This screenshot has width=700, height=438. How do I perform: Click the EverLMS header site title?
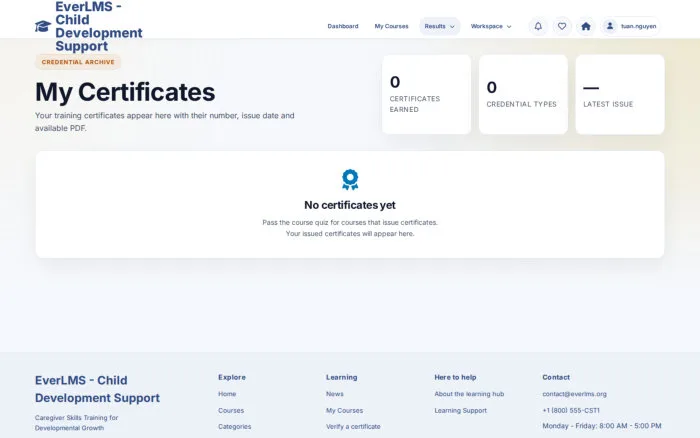99,26
